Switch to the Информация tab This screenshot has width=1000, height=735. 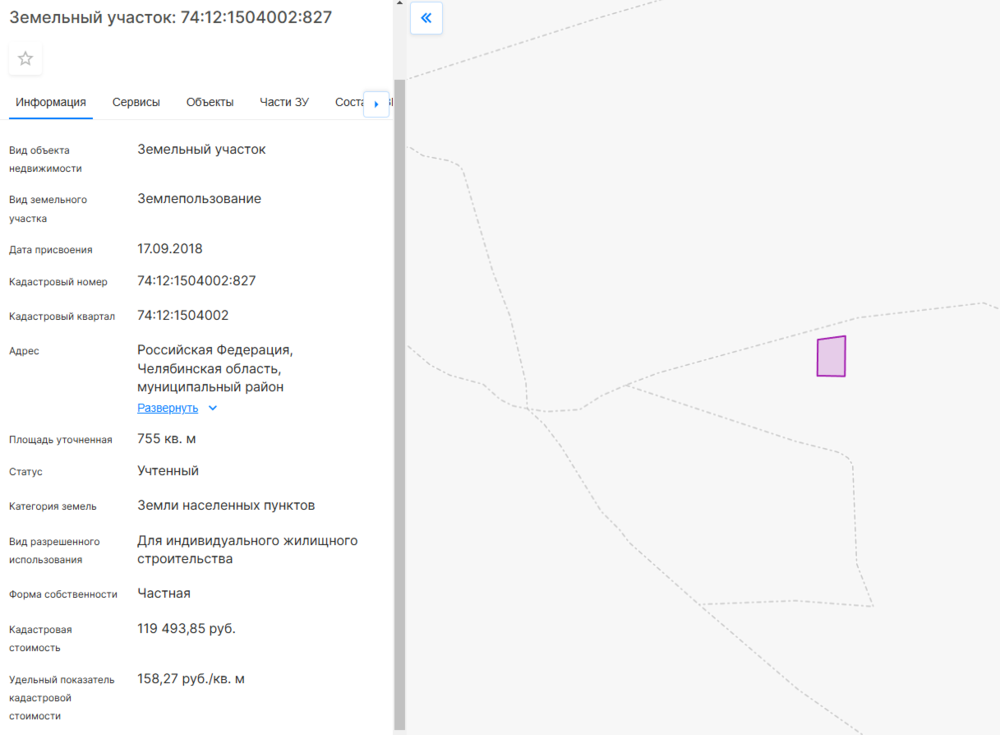50,102
